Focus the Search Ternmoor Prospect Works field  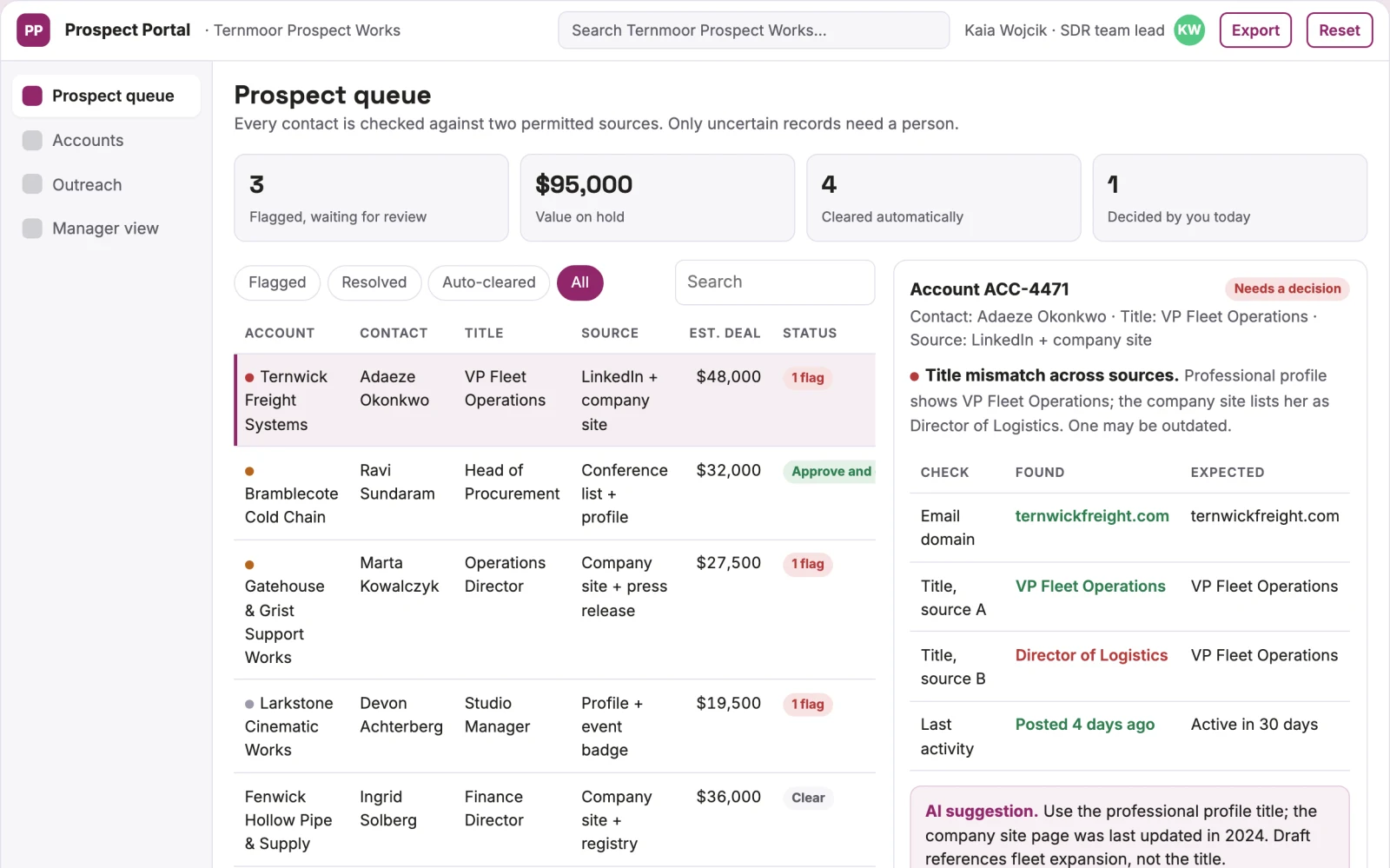click(x=753, y=30)
